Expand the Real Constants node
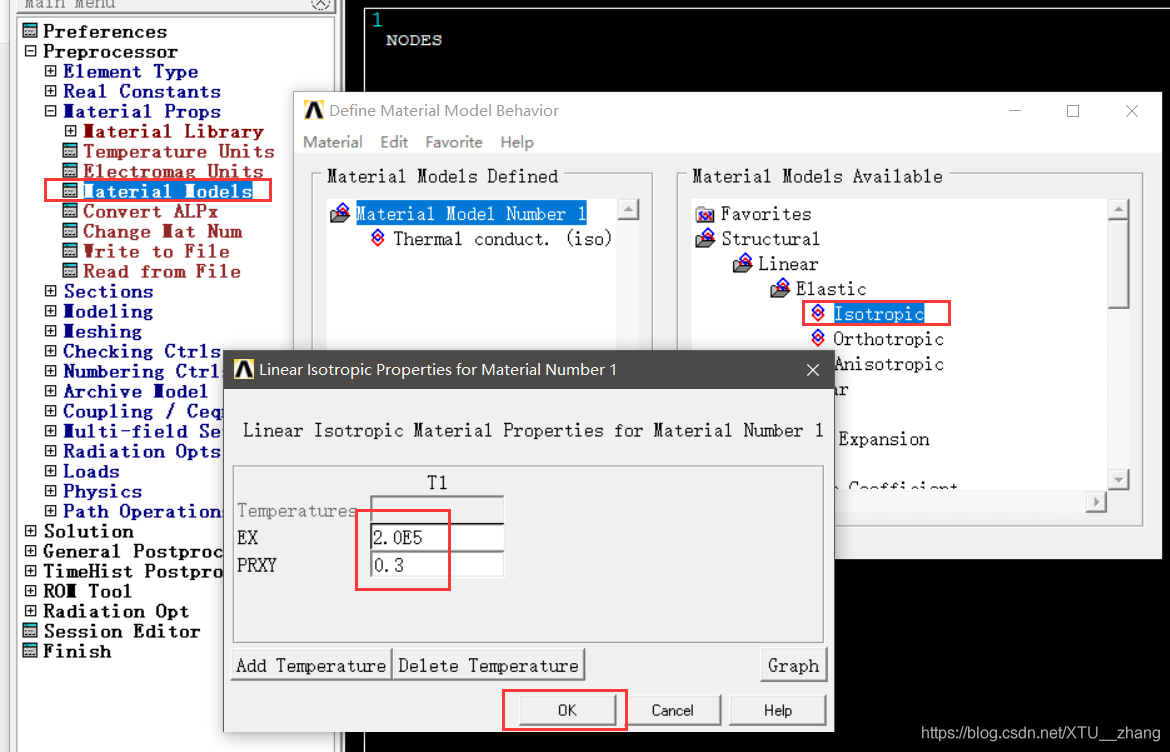 pos(50,92)
